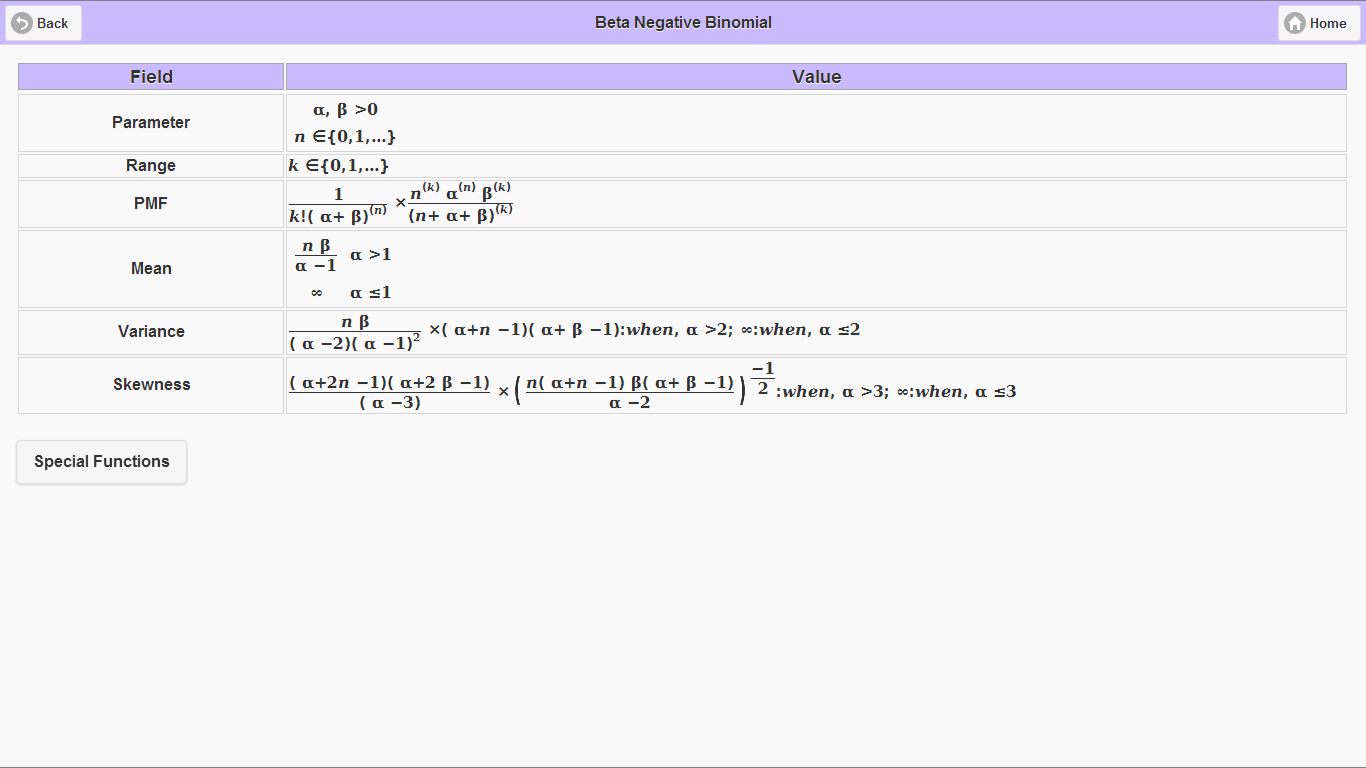Click the Back button

pyautogui.click(x=42, y=22)
